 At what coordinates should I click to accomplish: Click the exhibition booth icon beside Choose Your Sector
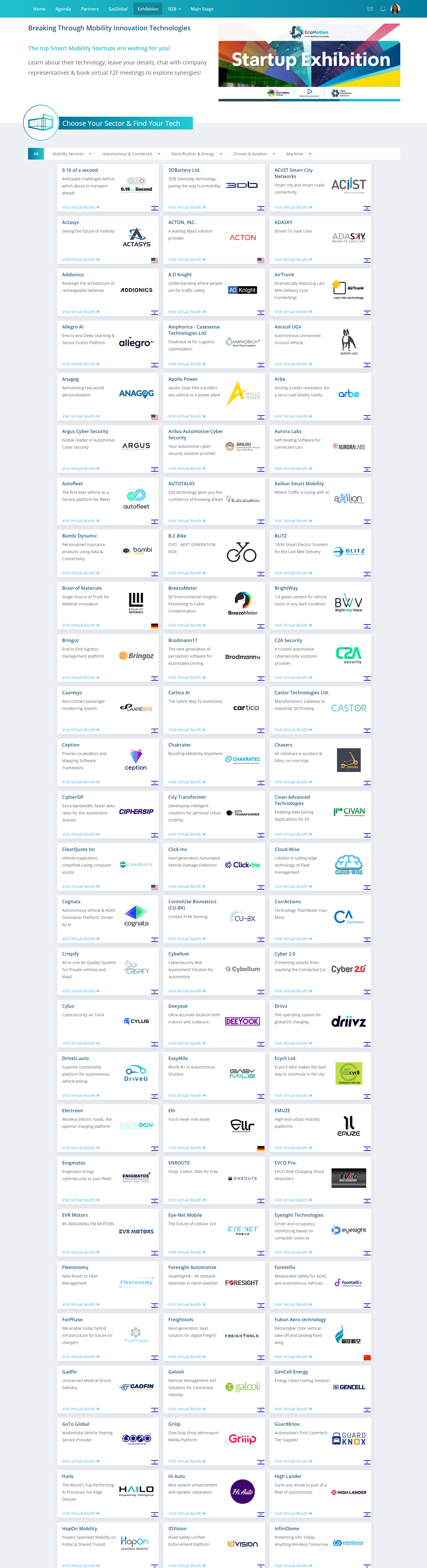click(41, 123)
